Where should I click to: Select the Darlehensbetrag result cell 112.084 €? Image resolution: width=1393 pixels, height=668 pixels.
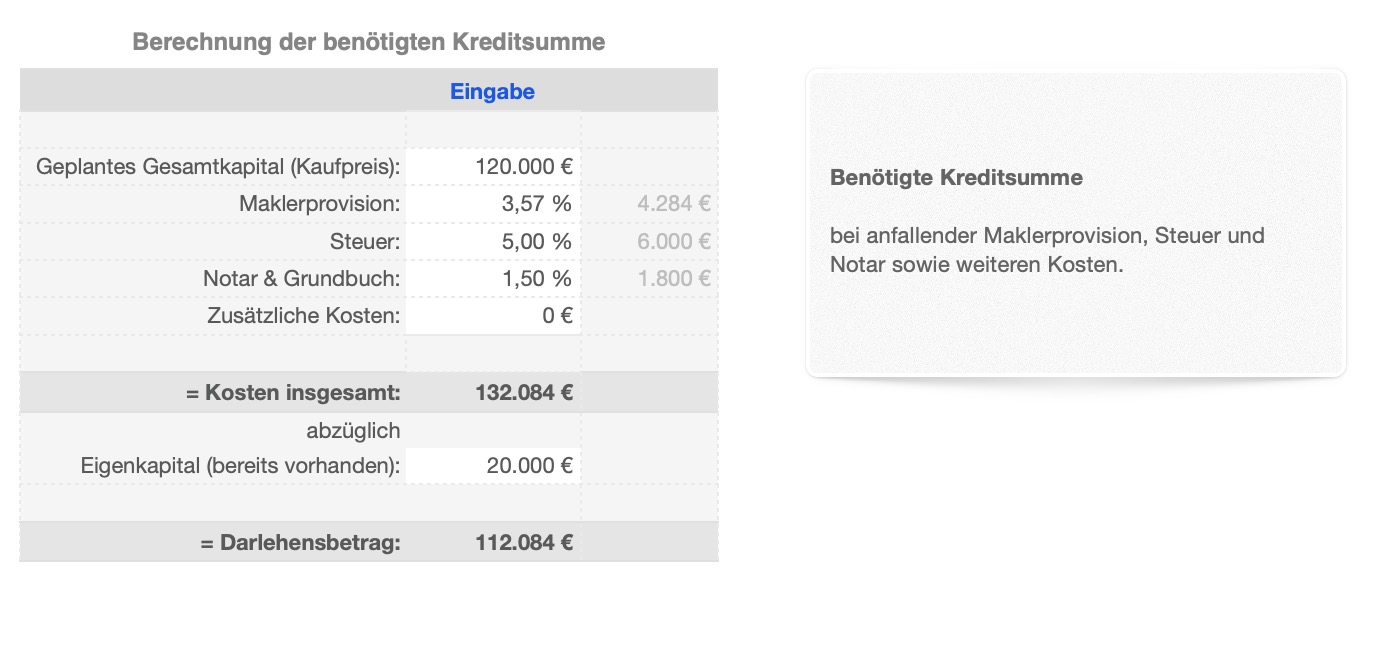tap(494, 543)
